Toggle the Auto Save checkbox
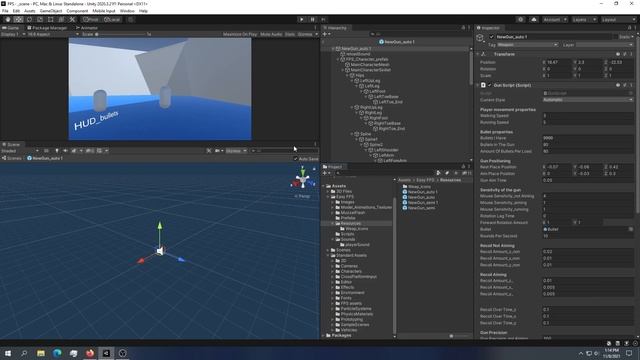 (x=296, y=159)
